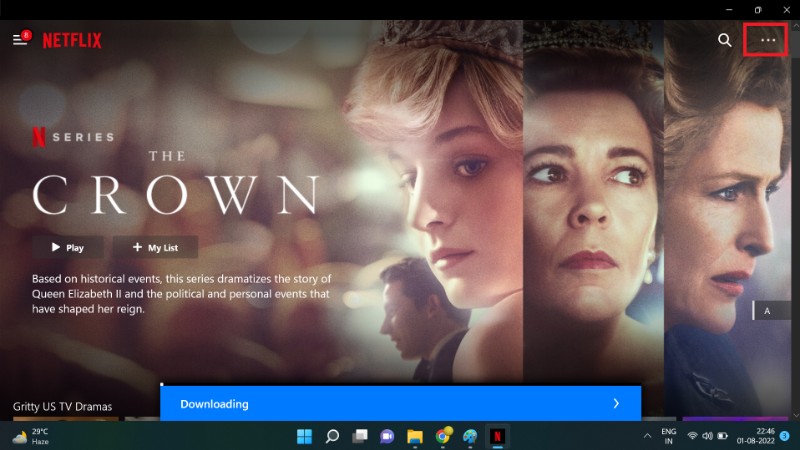Screen dimensions: 800x450
Task: Open Windows taskbar search
Action: 332,436
